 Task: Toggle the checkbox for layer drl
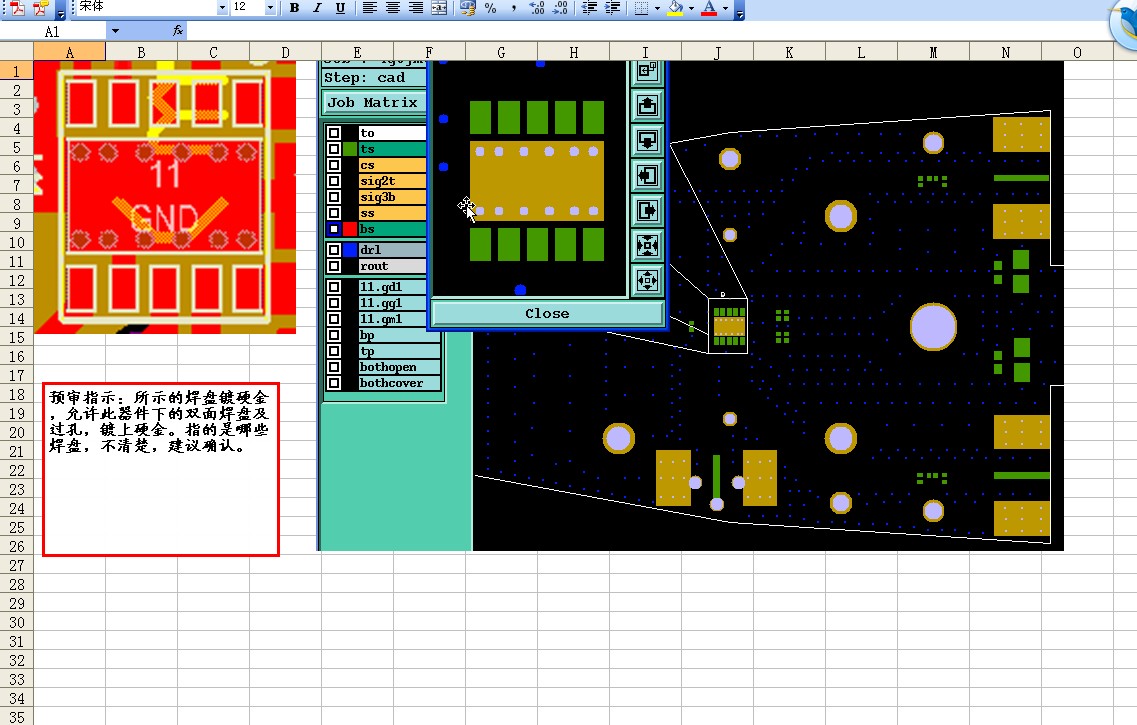point(334,249)
